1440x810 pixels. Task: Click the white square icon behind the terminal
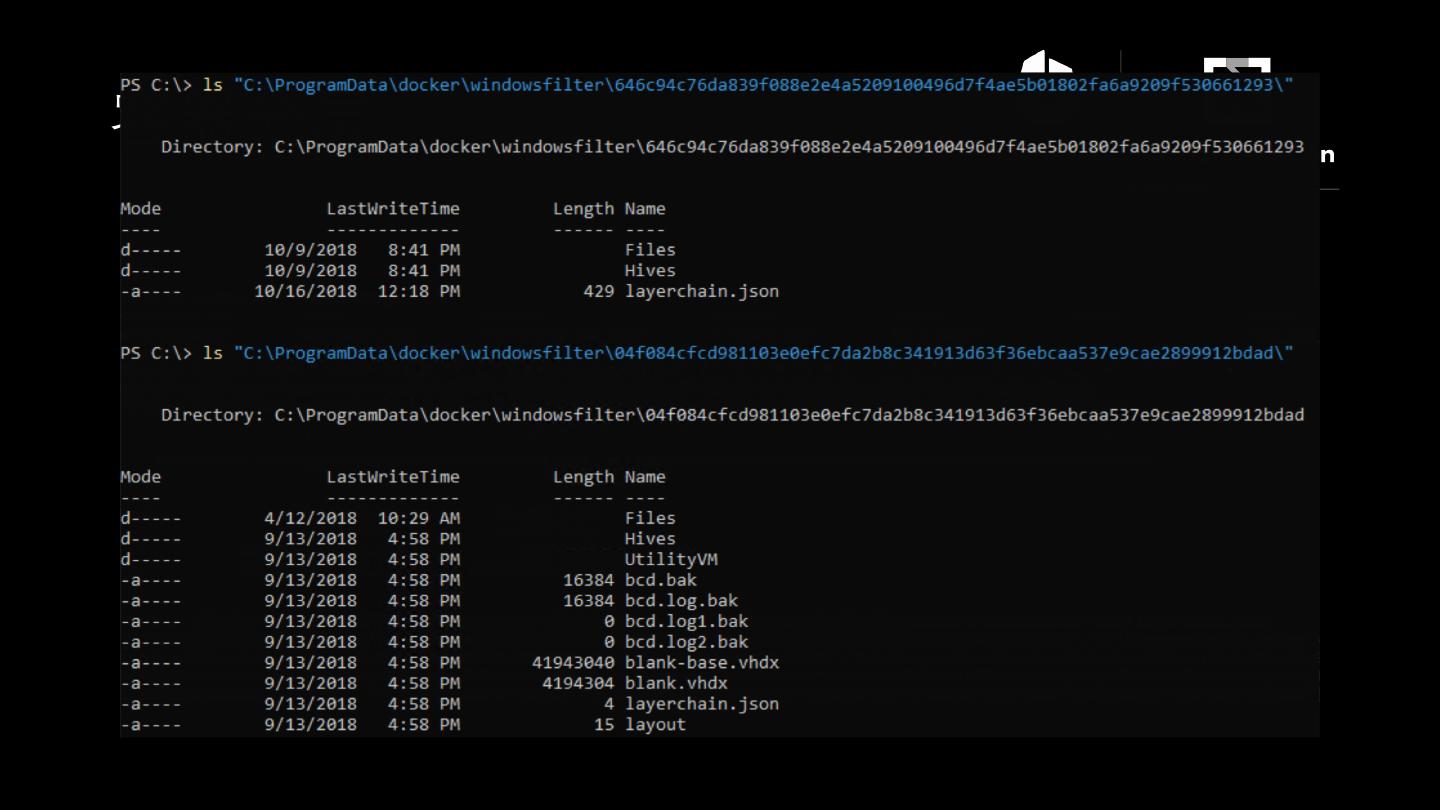point(1236,66)
